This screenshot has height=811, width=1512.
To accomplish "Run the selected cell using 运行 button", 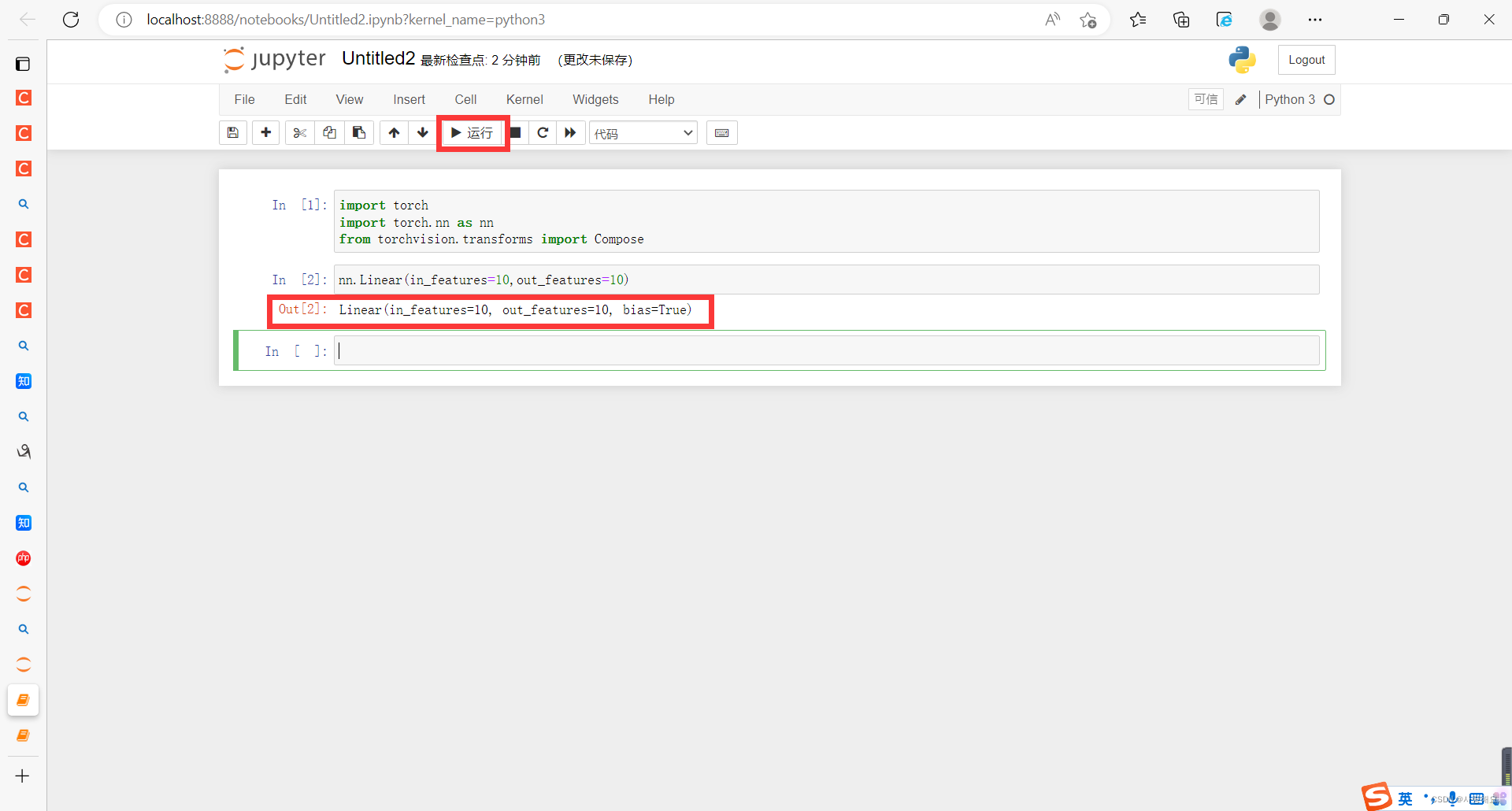I will (472, 132).
